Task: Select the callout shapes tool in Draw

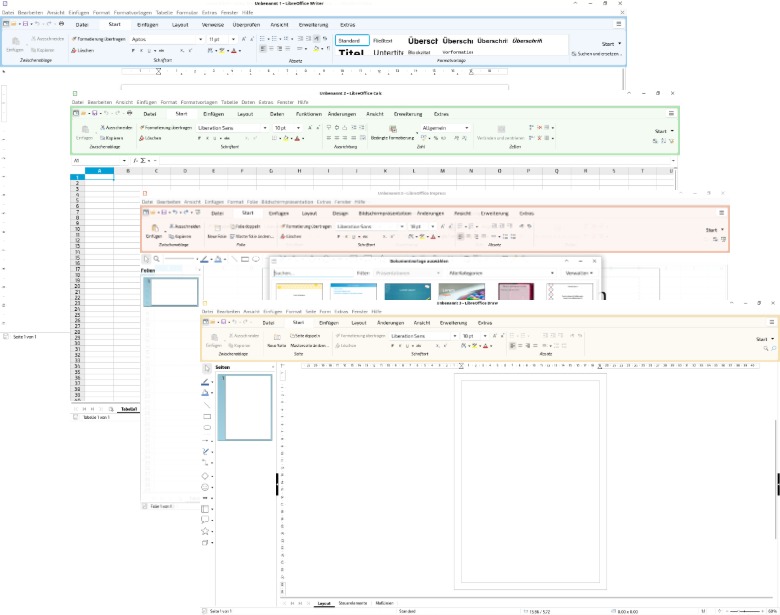Action: click(x=205, y=519)
